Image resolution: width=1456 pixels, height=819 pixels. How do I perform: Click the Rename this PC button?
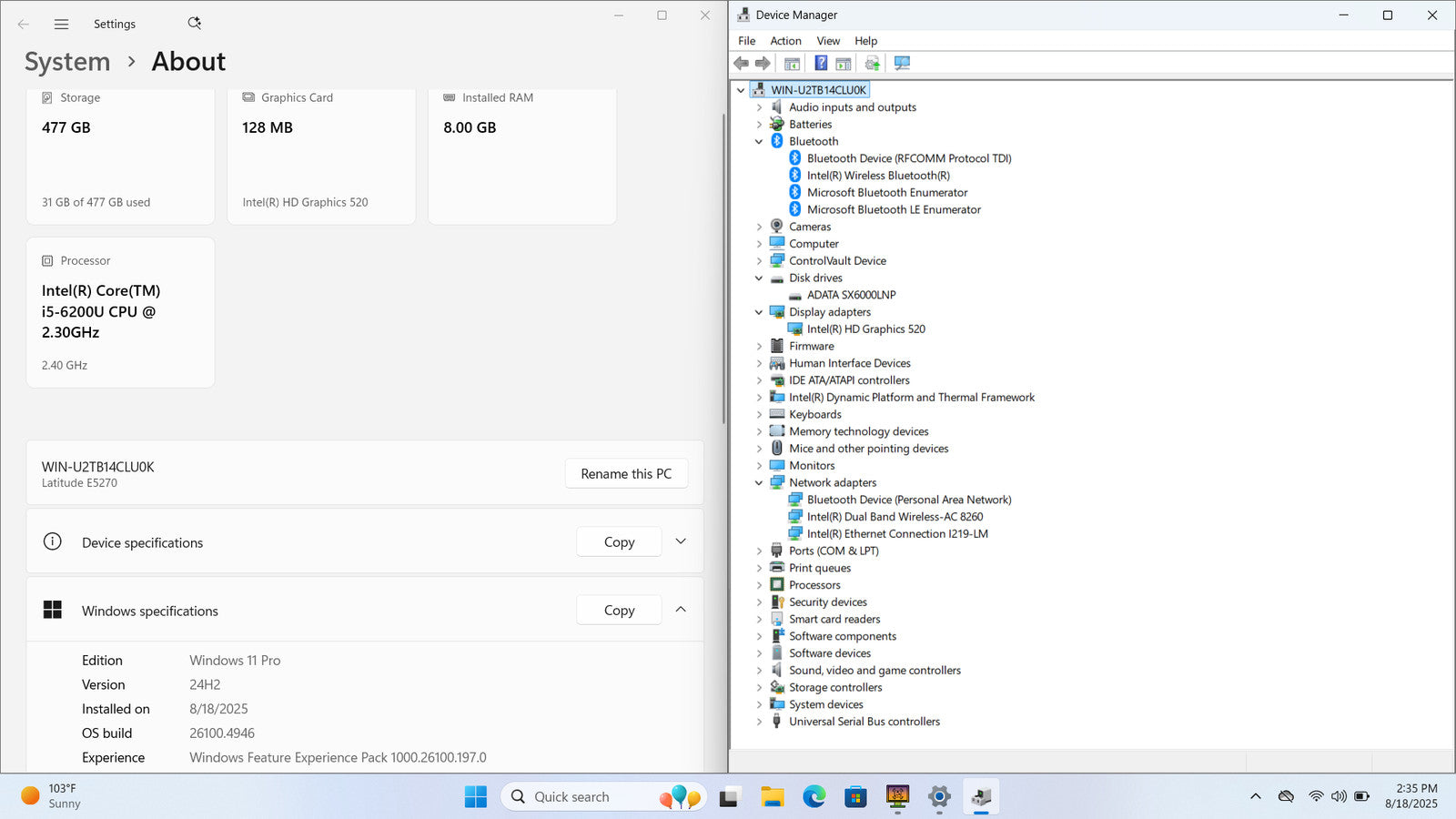click(626, 473)
